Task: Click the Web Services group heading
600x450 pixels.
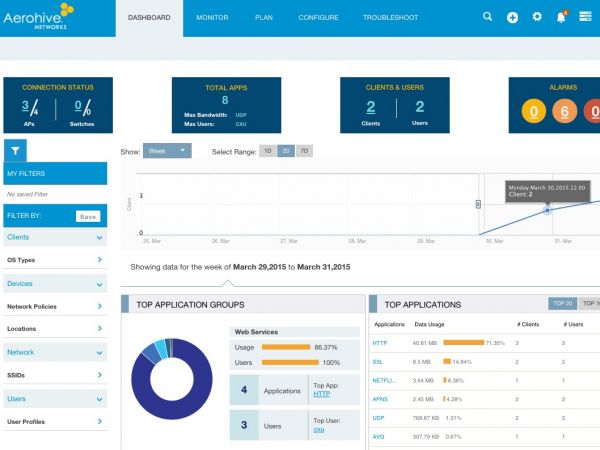Action: click(x=256, y=332)
